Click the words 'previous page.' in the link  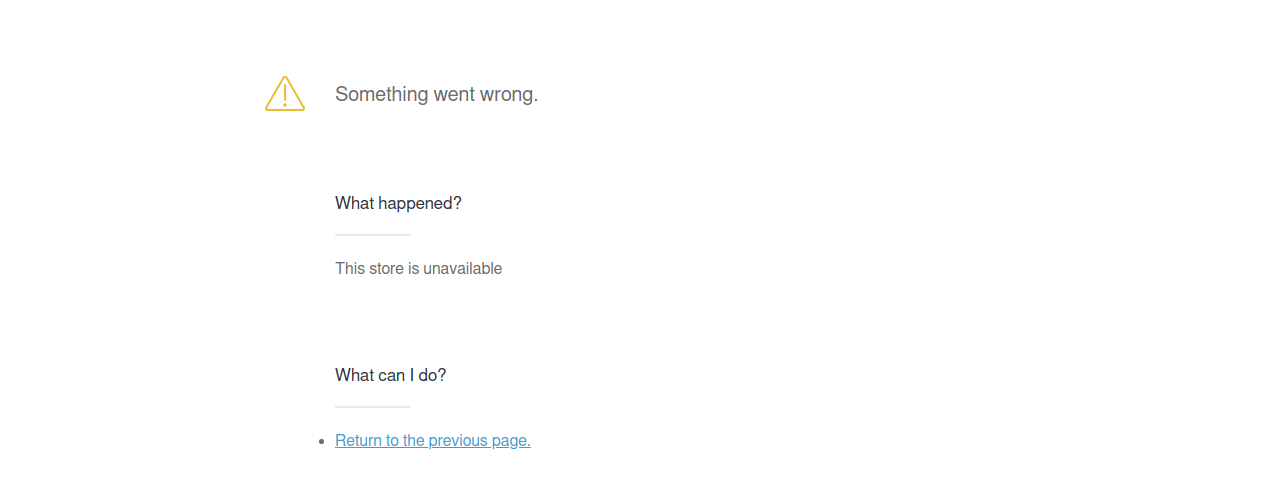point(480,441)
